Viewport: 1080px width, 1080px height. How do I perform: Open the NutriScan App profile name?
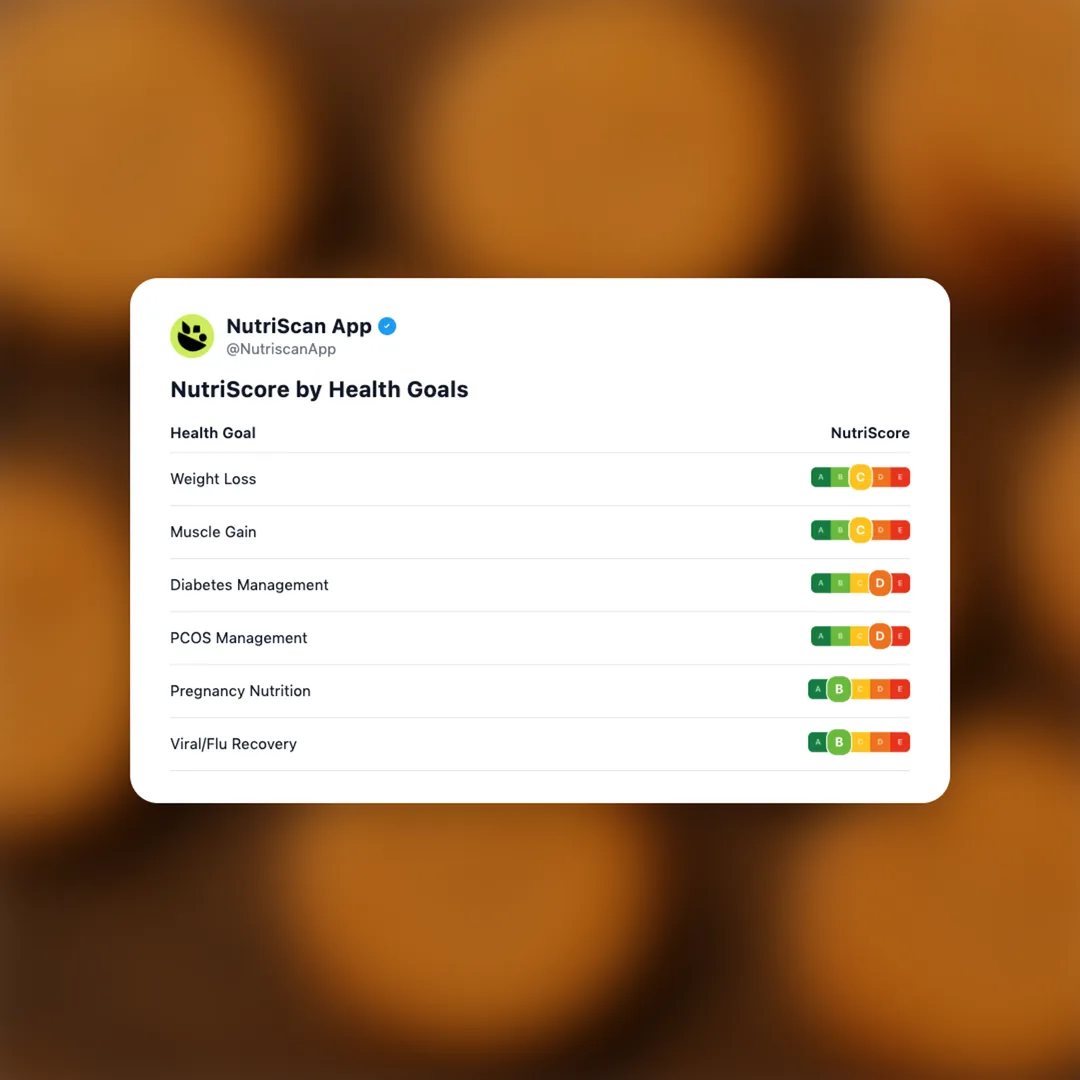click(299, 326)
